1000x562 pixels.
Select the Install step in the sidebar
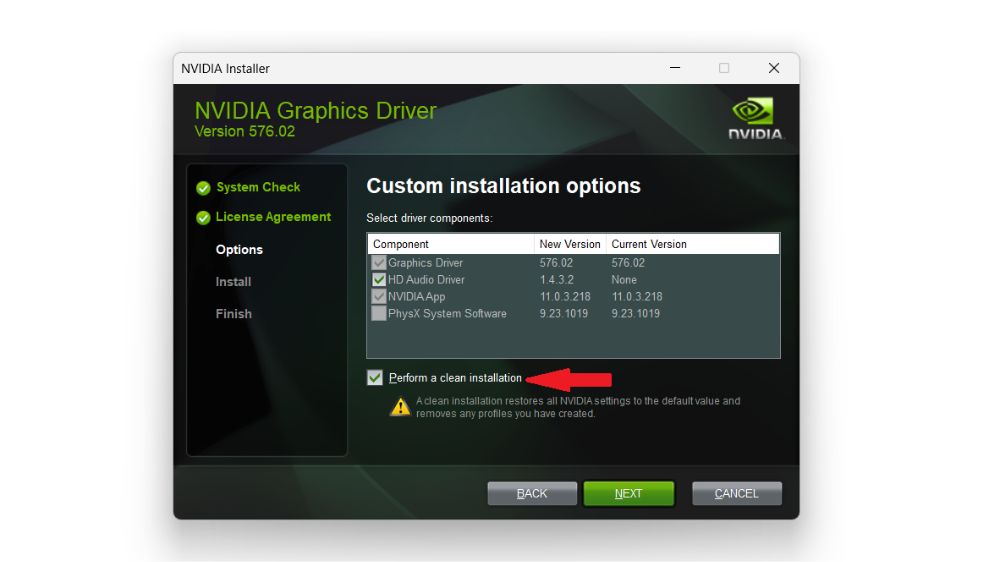pyautogui.click(x=233, y=282)
